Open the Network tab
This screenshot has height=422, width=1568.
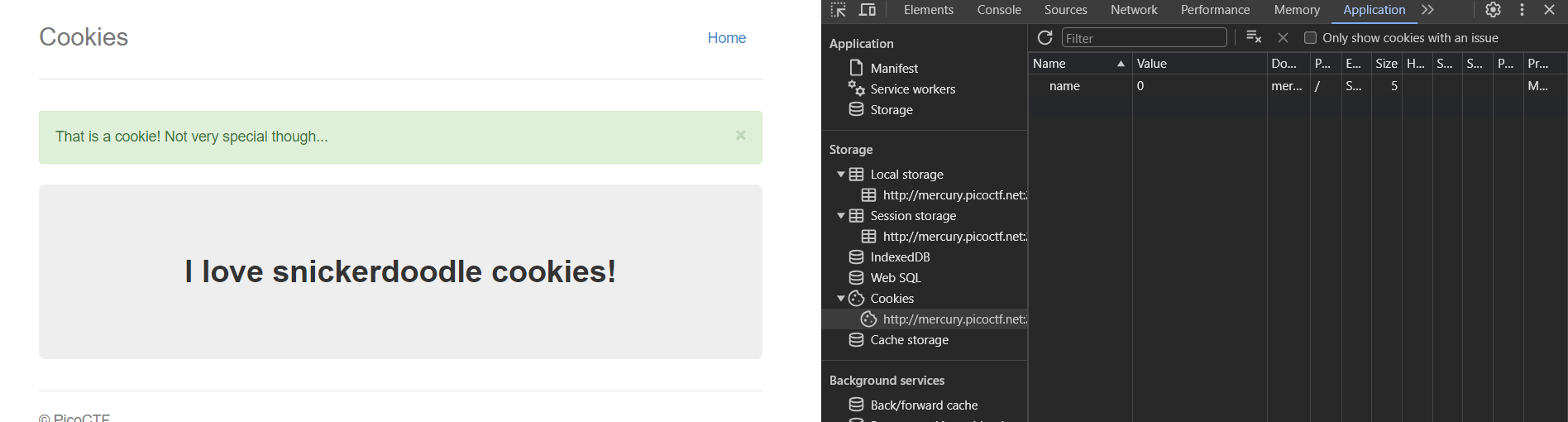(1134, 10)
